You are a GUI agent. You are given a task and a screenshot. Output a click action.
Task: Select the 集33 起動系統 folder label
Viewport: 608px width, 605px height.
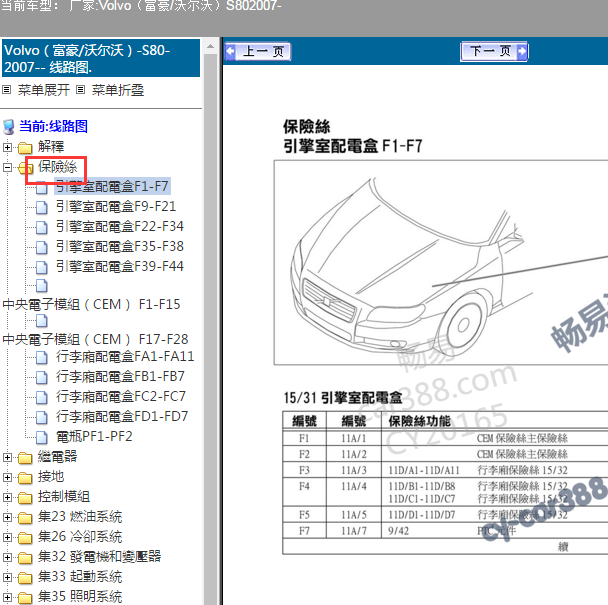pyautogui.click(x=80, y=577)
